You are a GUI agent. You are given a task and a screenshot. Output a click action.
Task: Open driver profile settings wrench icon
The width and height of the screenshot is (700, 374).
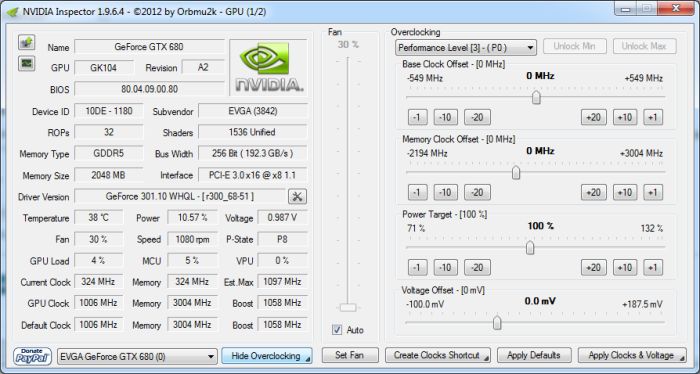point(297,196)
